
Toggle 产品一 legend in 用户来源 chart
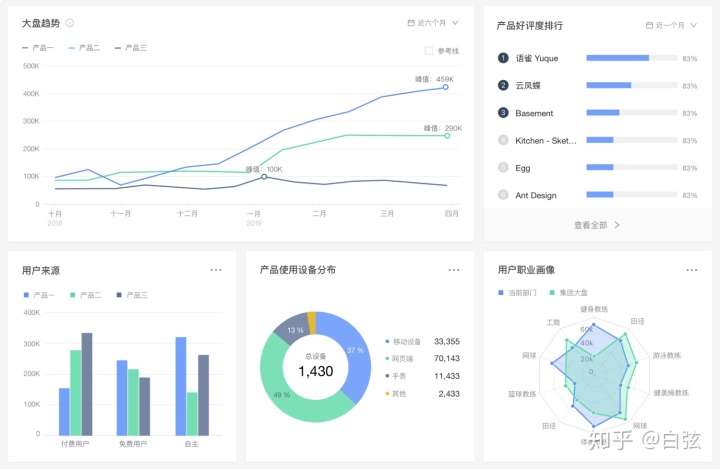point(39,295)
